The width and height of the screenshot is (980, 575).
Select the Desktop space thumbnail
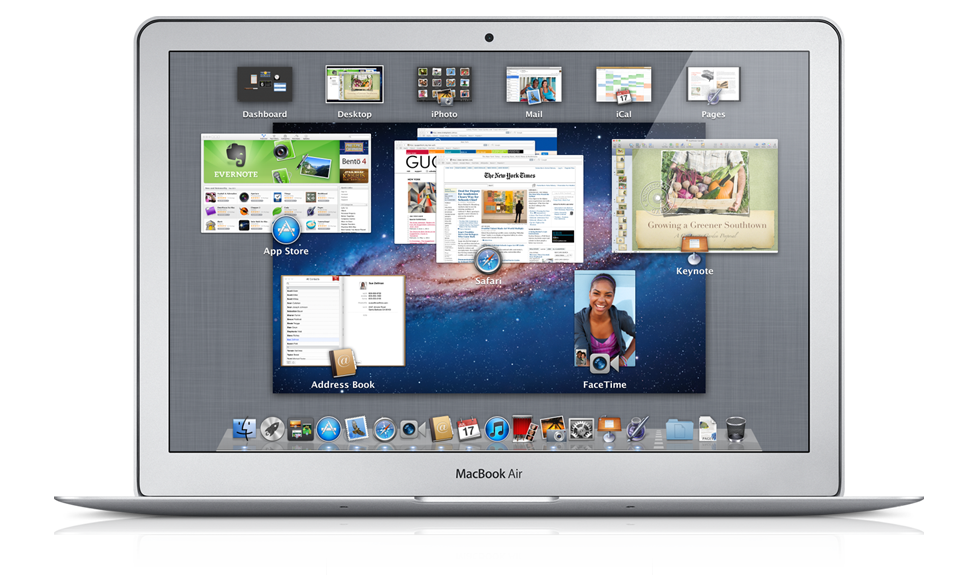click(354, 85)
